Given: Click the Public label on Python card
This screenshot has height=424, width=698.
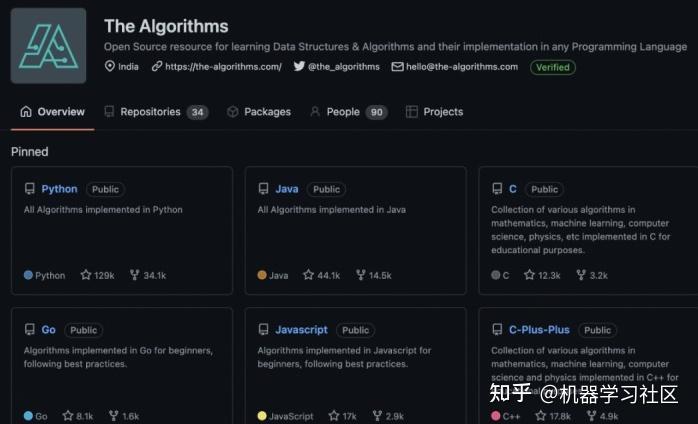Looking at the screenshot, I should pos(106,189).
